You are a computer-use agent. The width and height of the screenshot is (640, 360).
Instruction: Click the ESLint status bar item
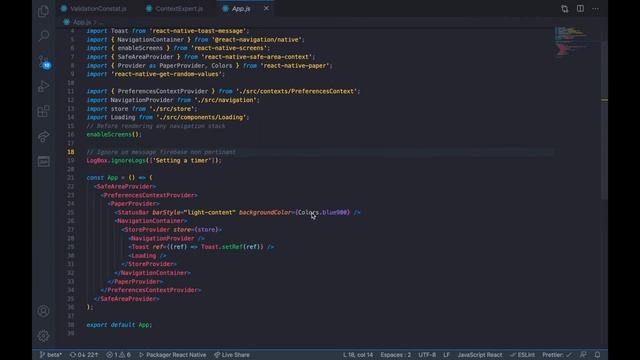coord(522,355)
